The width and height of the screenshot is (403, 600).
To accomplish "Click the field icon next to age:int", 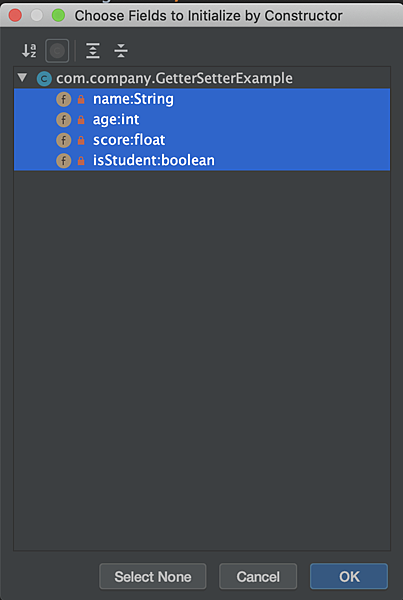I will pyautogui.click(x=64, y=120).
